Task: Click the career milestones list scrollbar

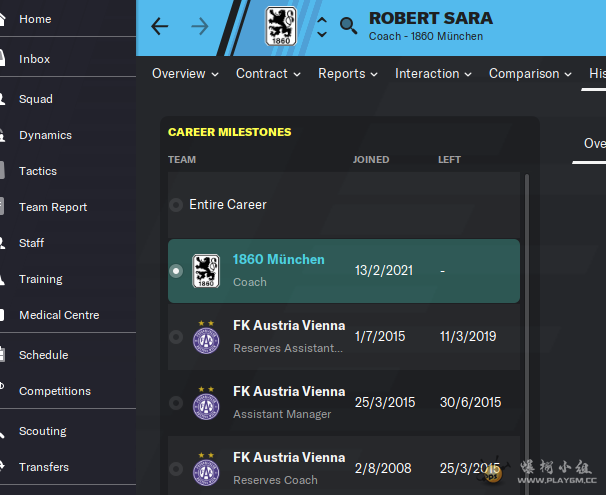Action: 527,334
